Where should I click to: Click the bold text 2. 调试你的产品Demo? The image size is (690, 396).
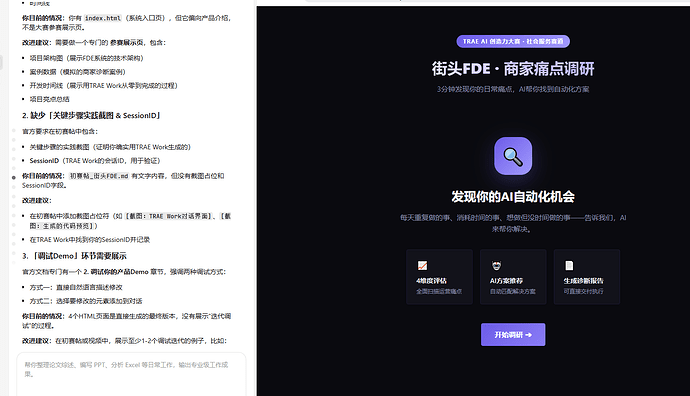pyautogui.click(x=116, y=272)
